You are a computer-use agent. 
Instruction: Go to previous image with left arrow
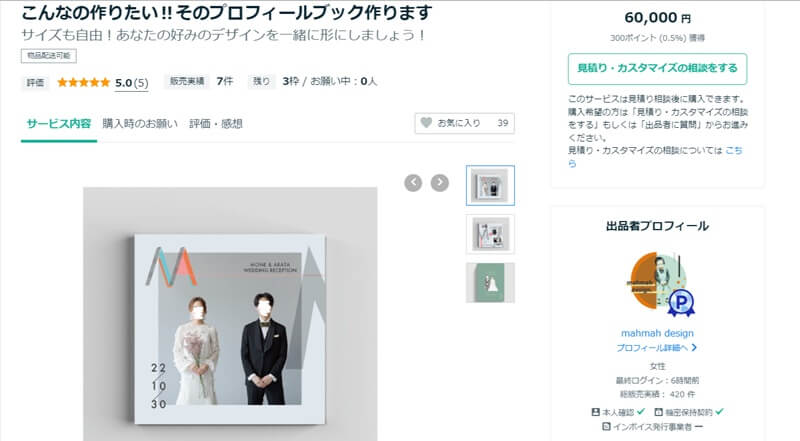pyautogui.click(x=413, y=182)
